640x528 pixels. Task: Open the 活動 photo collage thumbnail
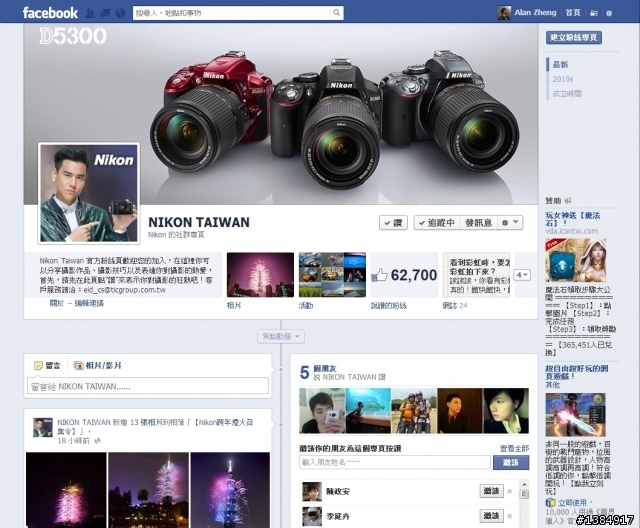click(332, 275)
